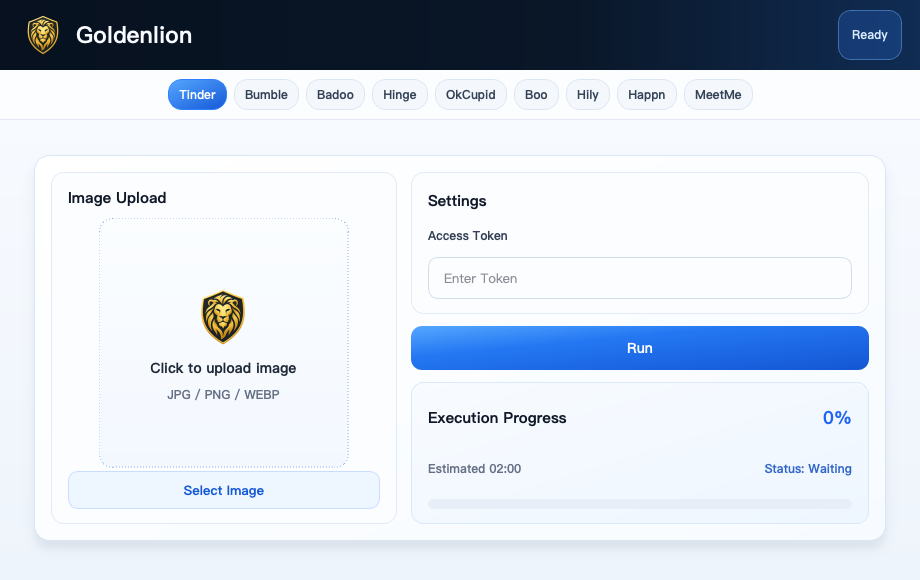Open the MeetMe tab
Viewport: 920px width, 580px height.
[718, 94]
